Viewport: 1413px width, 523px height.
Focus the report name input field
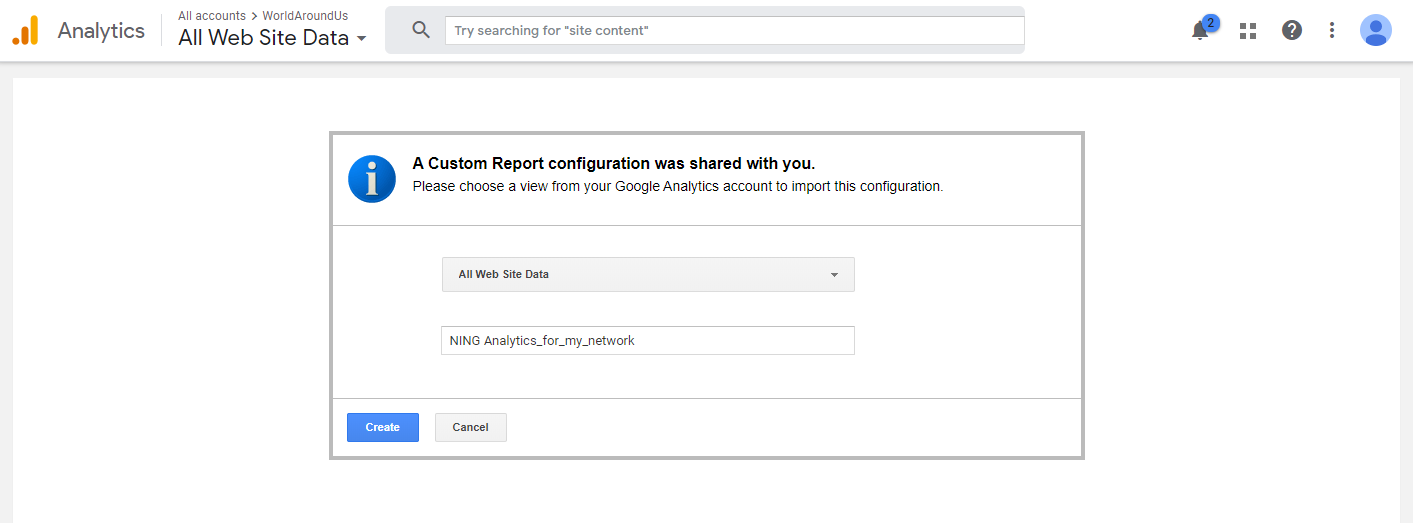pyautogui.click(x=648, y=340)
